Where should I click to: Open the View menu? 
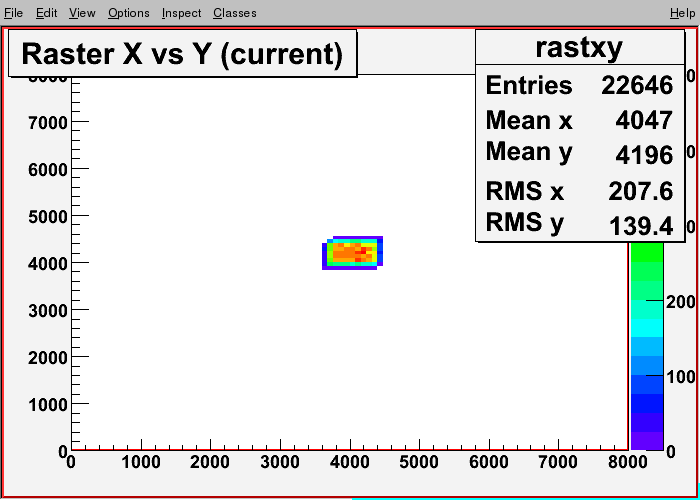click(82, 13)
